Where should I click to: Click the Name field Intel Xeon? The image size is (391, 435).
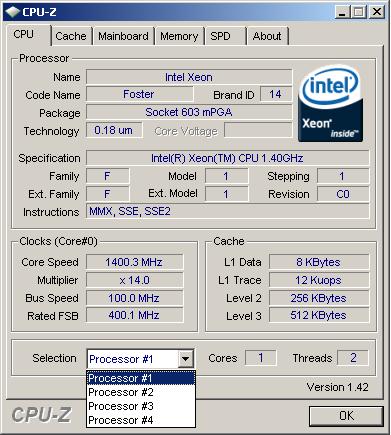point(189,77)
